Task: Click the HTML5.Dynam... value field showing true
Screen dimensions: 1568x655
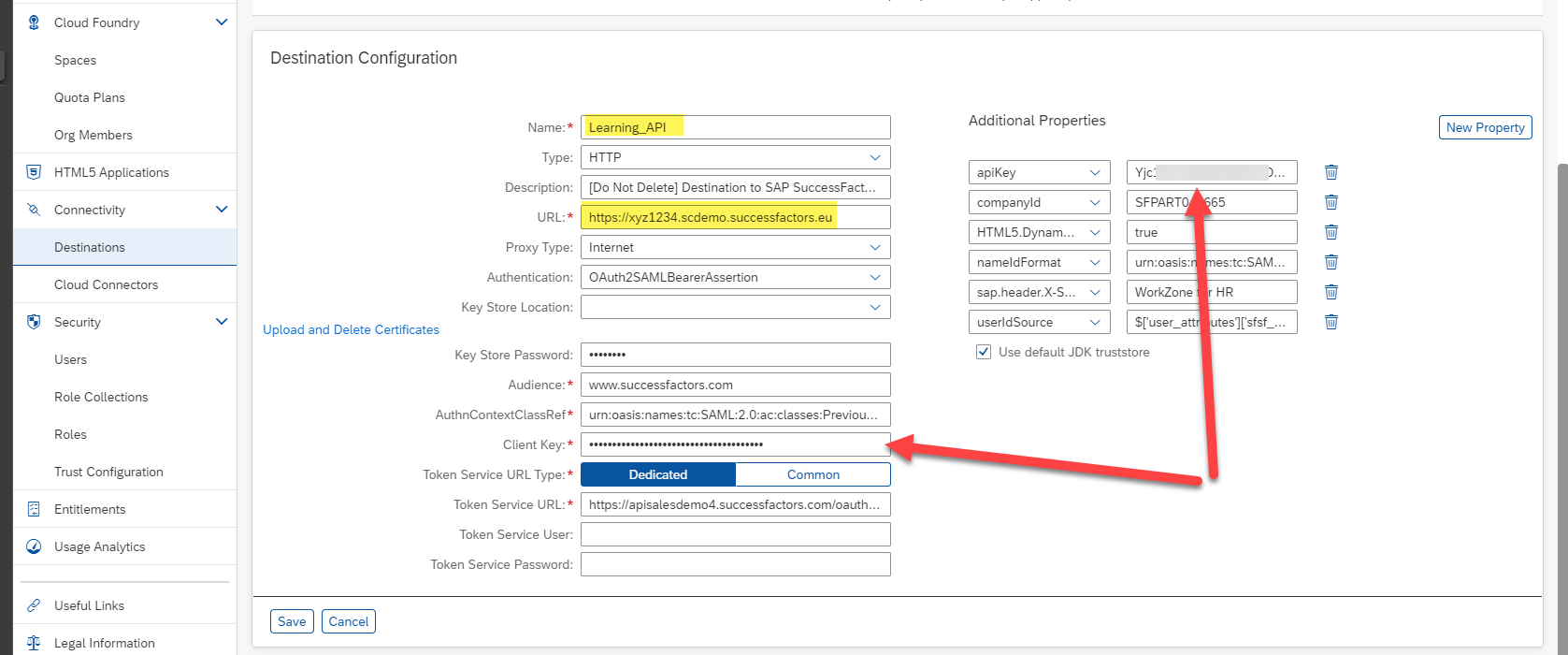Action: point(1212,232)
